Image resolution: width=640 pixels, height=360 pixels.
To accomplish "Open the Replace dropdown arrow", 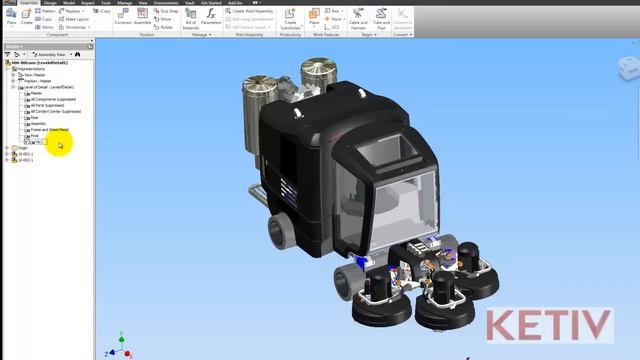I will (83, 11).
